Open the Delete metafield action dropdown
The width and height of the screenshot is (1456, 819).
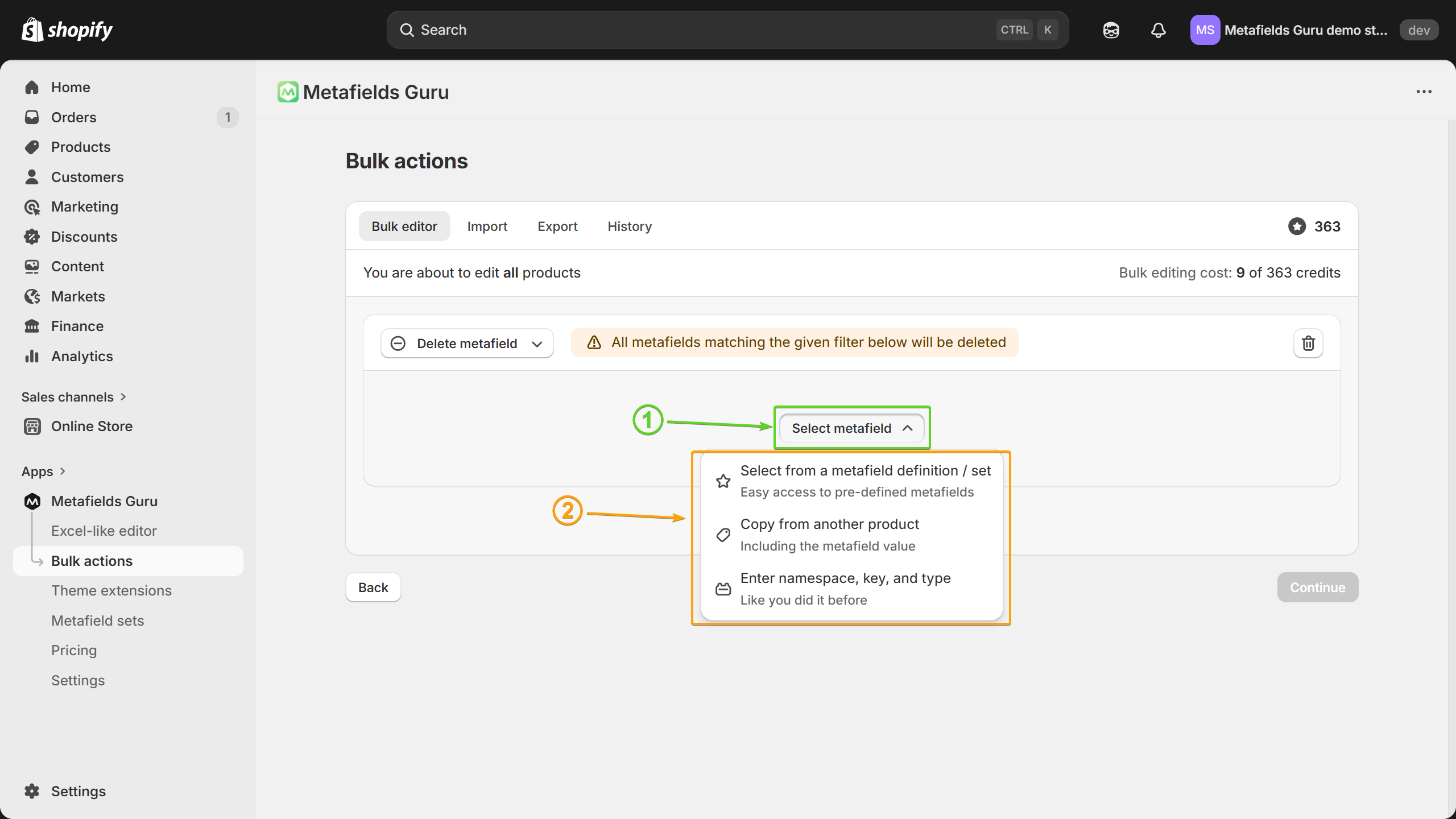[466, 343]
